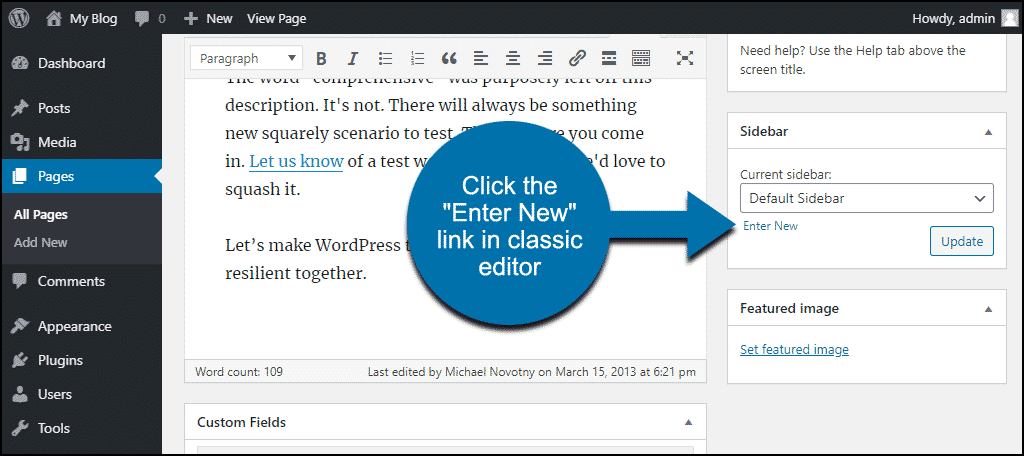Insert a numbered list
1024x456 pixels.
(418, 58)
